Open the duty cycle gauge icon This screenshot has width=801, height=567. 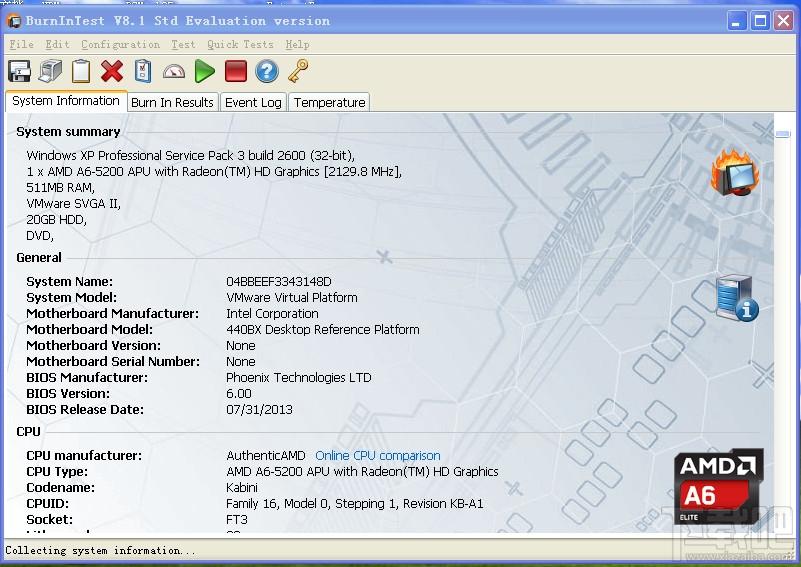tap(174, 71)
